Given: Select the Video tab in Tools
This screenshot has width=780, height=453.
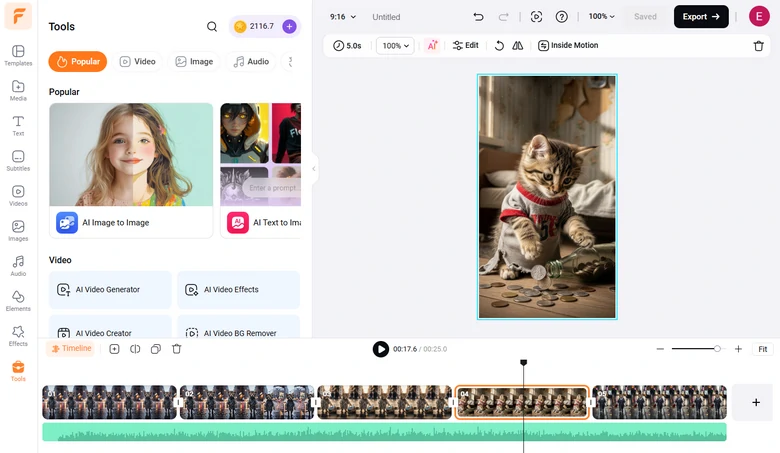Looking at the screenshot, I should [x=138, y=61].
